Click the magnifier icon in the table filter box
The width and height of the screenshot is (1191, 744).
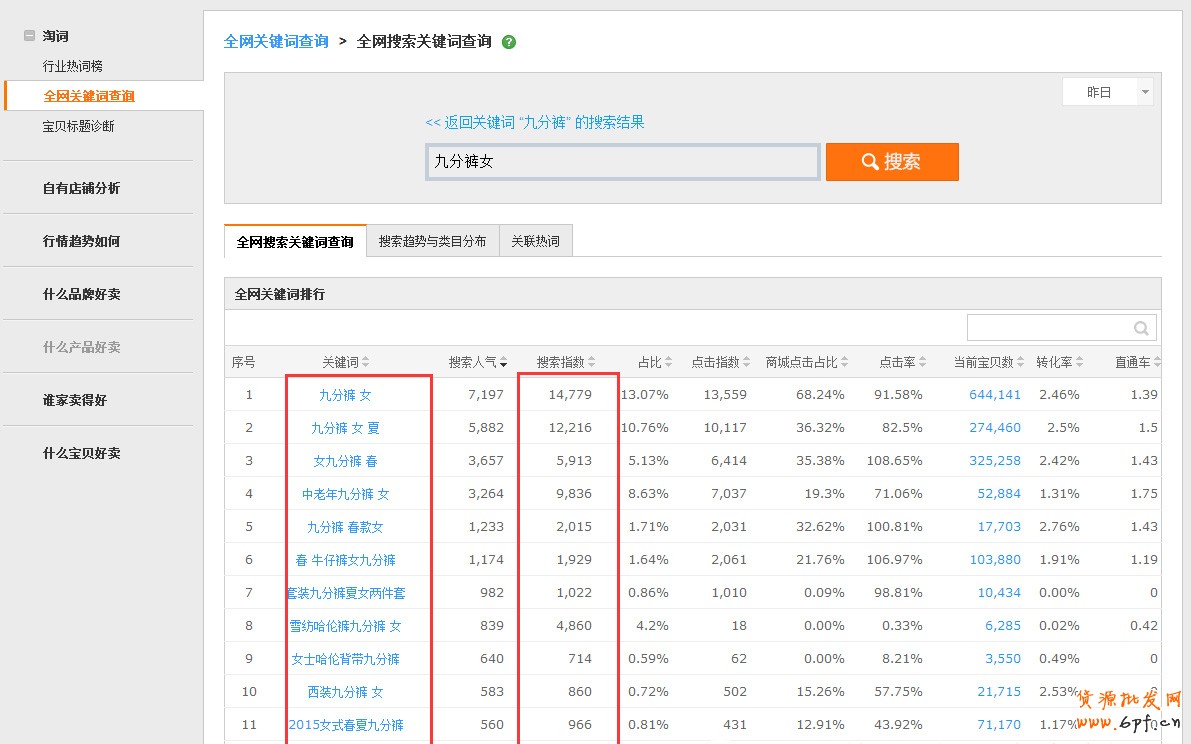point(1142,327)
